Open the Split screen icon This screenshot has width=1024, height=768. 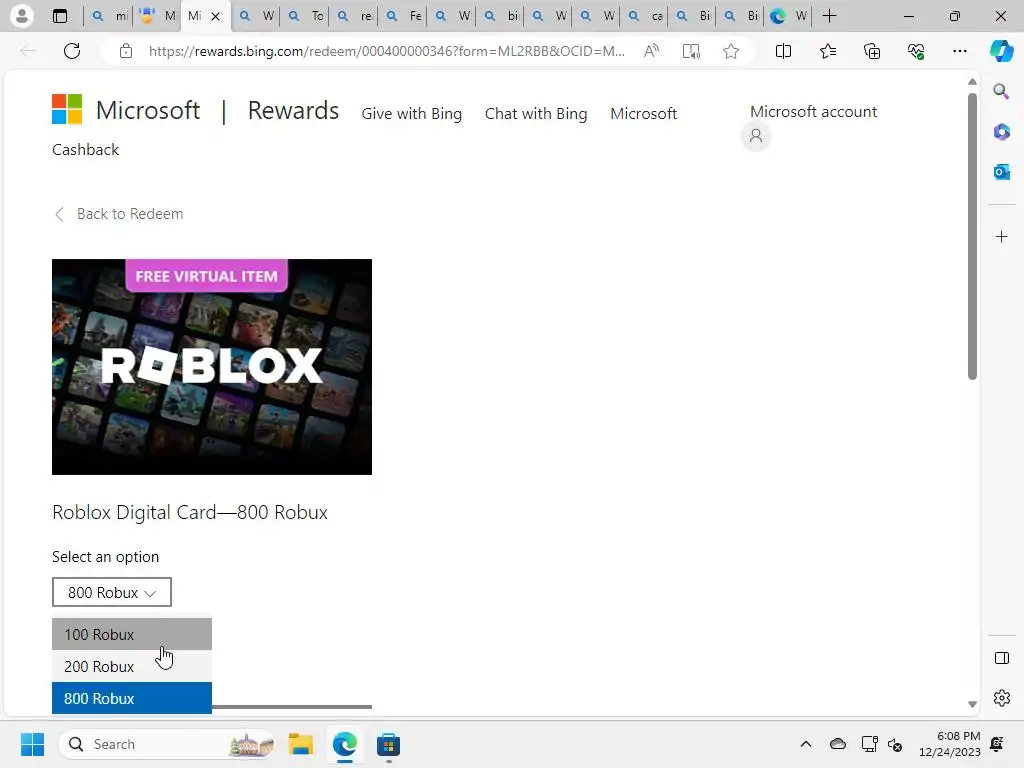pos(783,51)
